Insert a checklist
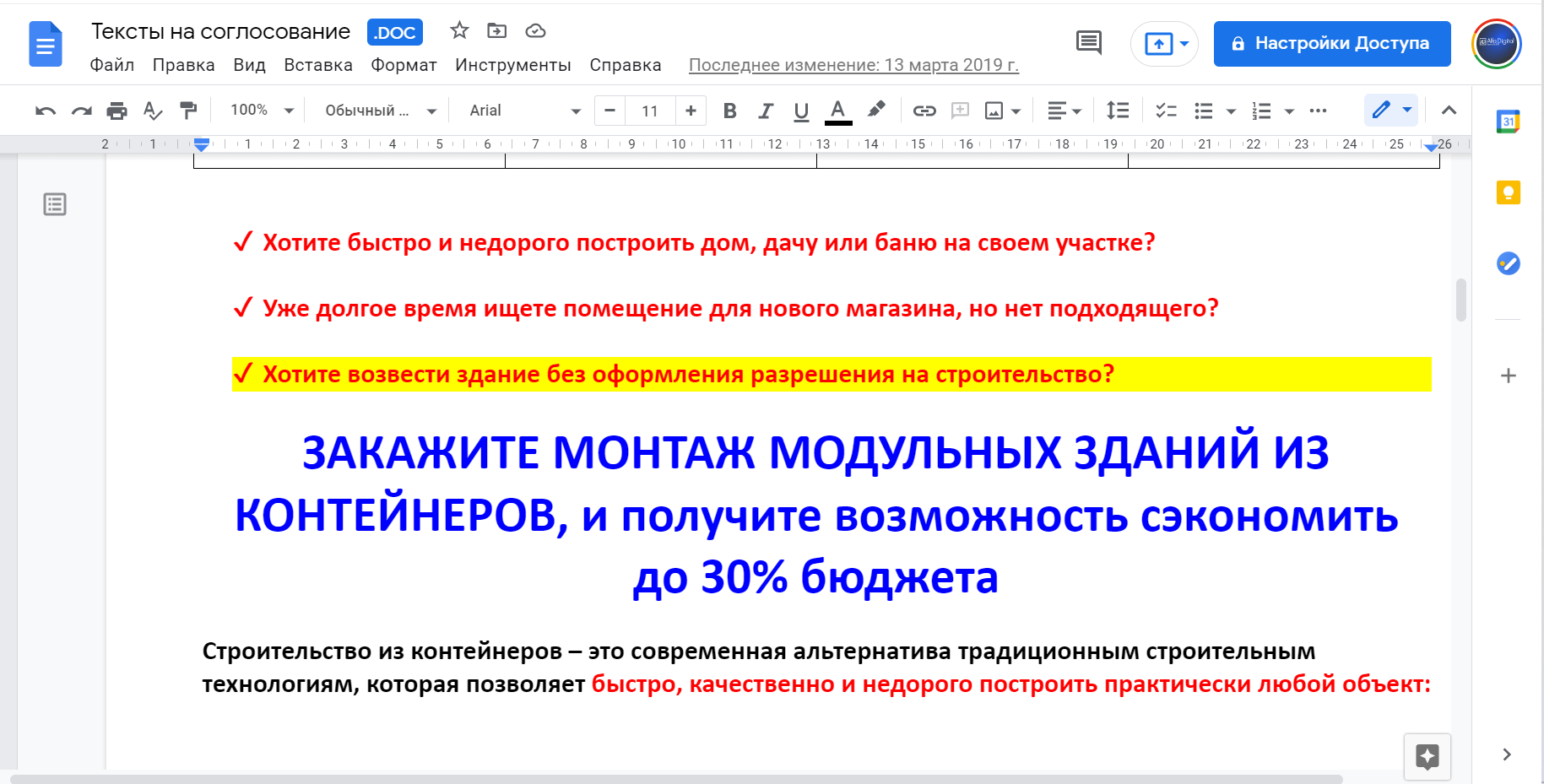Viewport: 1544px width, 784px height. tap(1166, 111)
